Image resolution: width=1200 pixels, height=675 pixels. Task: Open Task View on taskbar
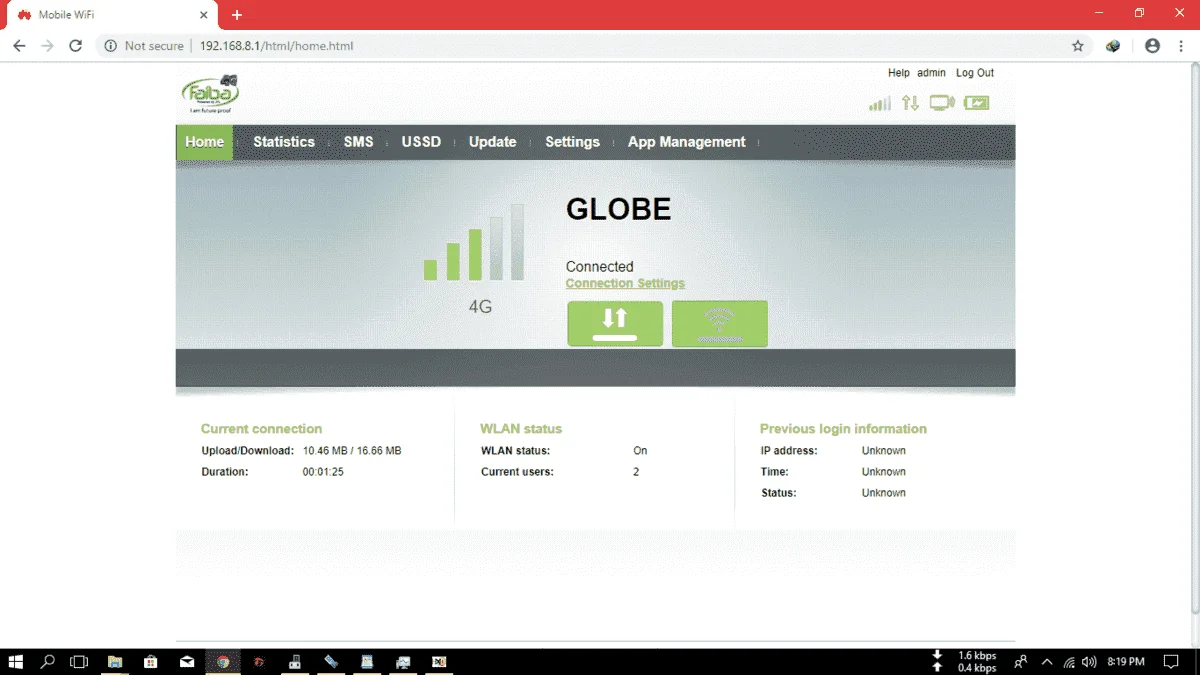coord(79,661)
